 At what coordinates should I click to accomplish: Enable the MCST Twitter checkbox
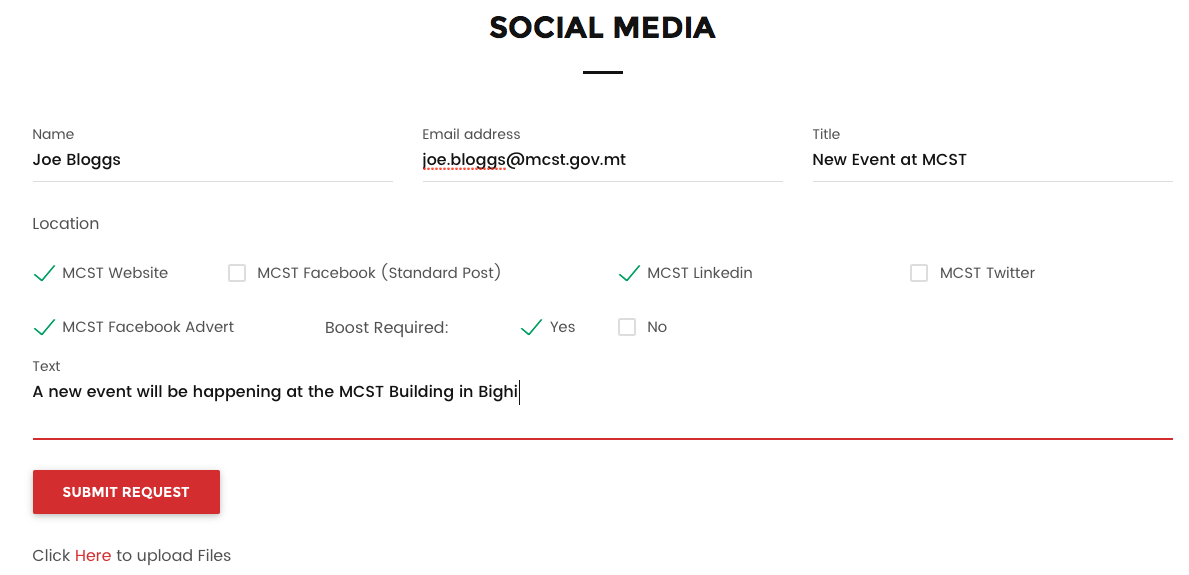tap(919, 273)
